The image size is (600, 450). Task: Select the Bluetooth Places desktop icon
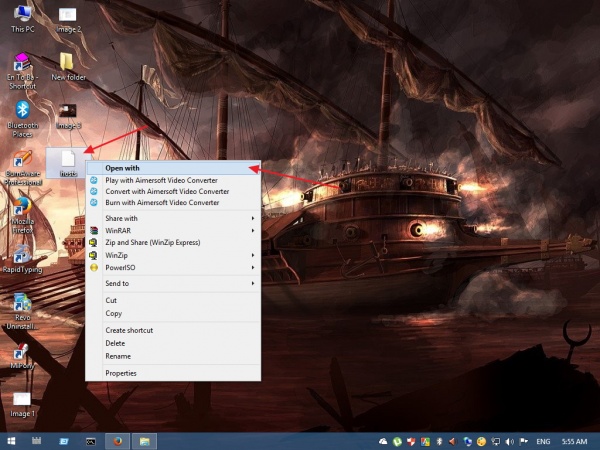(22, 119)
